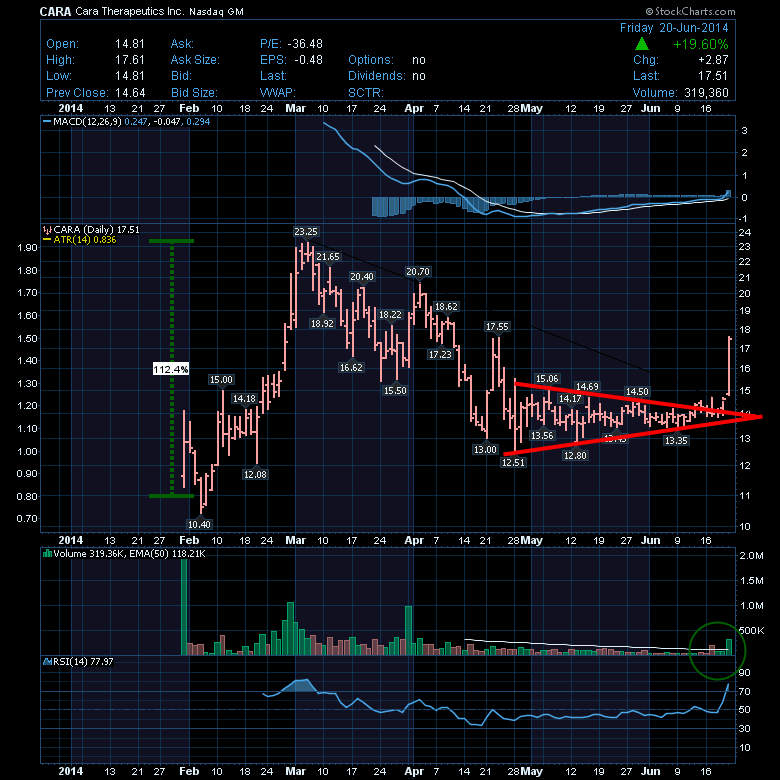
Task: Click the 18.62 price annotation
Action: 446,306
